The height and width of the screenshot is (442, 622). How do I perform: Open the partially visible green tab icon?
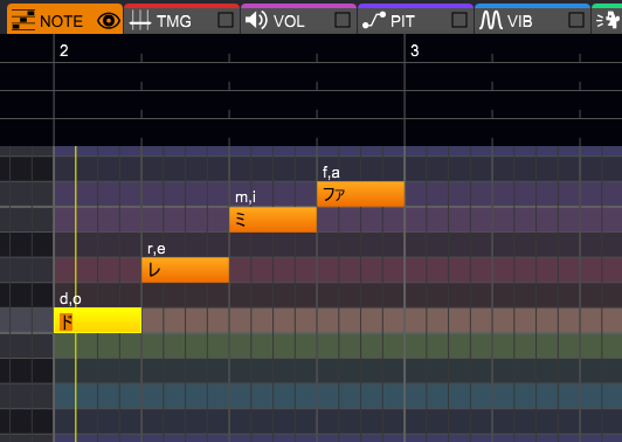pyautogui.click(x=609, y=21)
